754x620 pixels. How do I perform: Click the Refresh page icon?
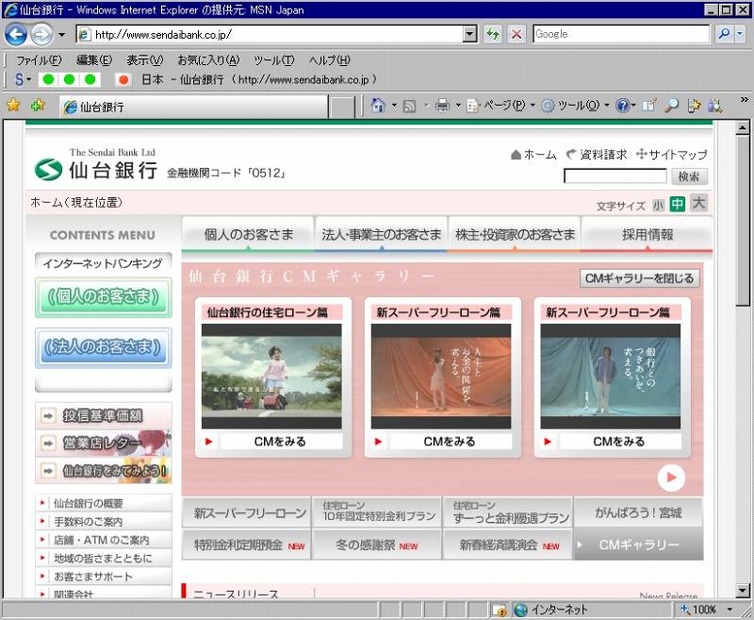point(492,34)
